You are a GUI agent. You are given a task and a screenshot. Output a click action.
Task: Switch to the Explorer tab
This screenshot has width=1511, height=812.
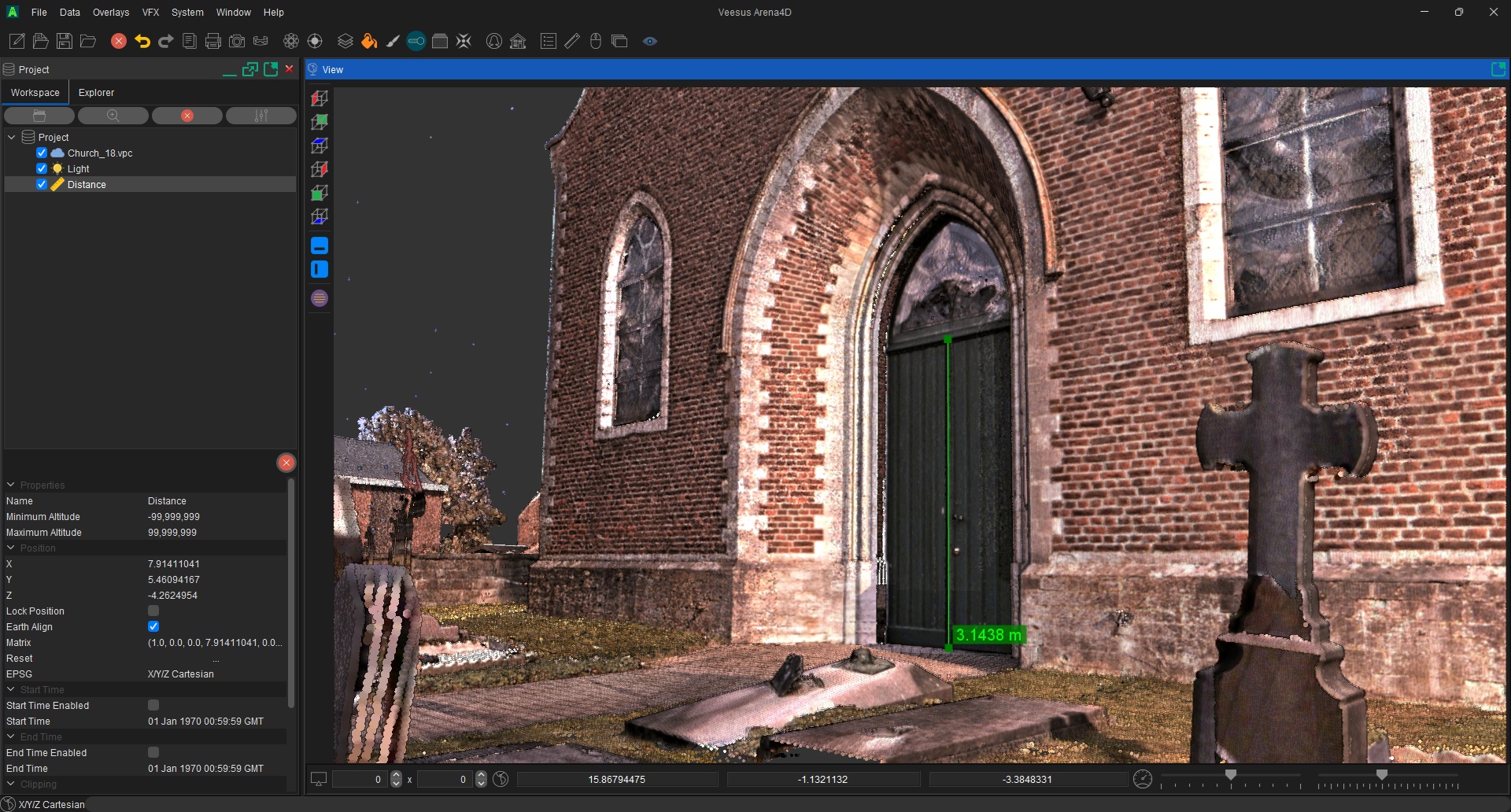click(x=96, y=92)
